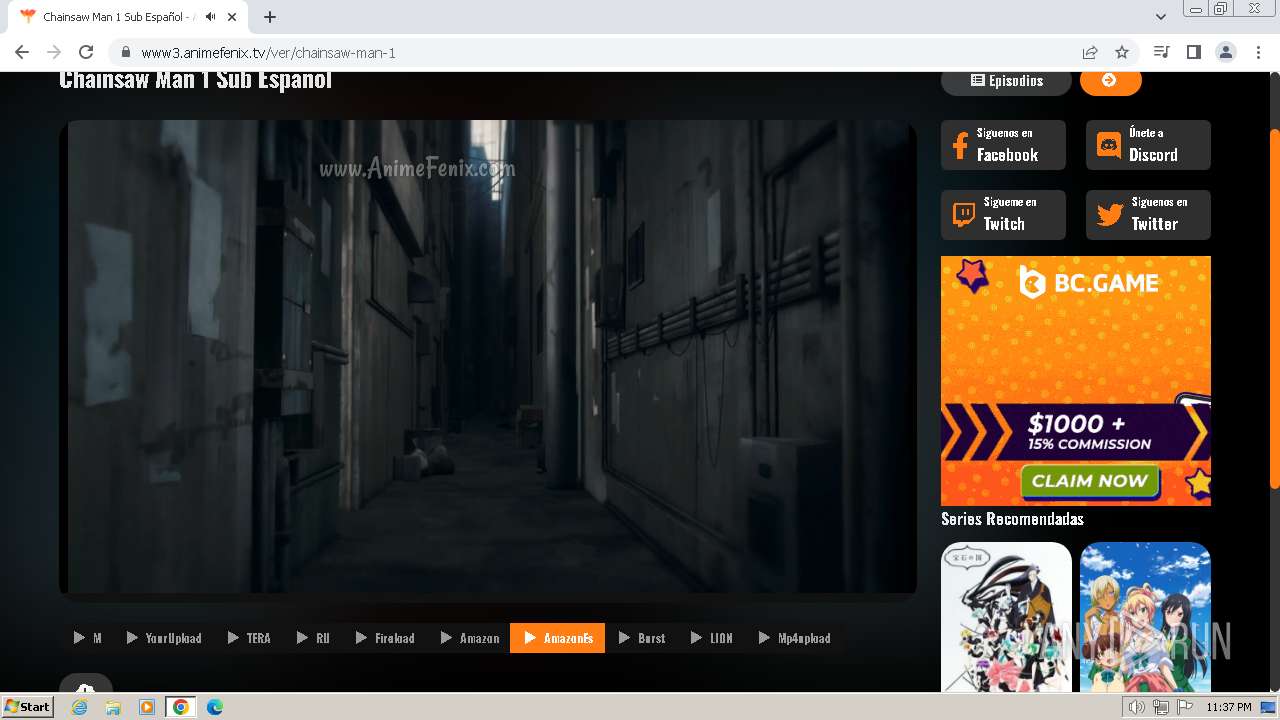Launch Internet Explorer from taskbar
This screenshot has height=720, width=1280.
[79, 707]
